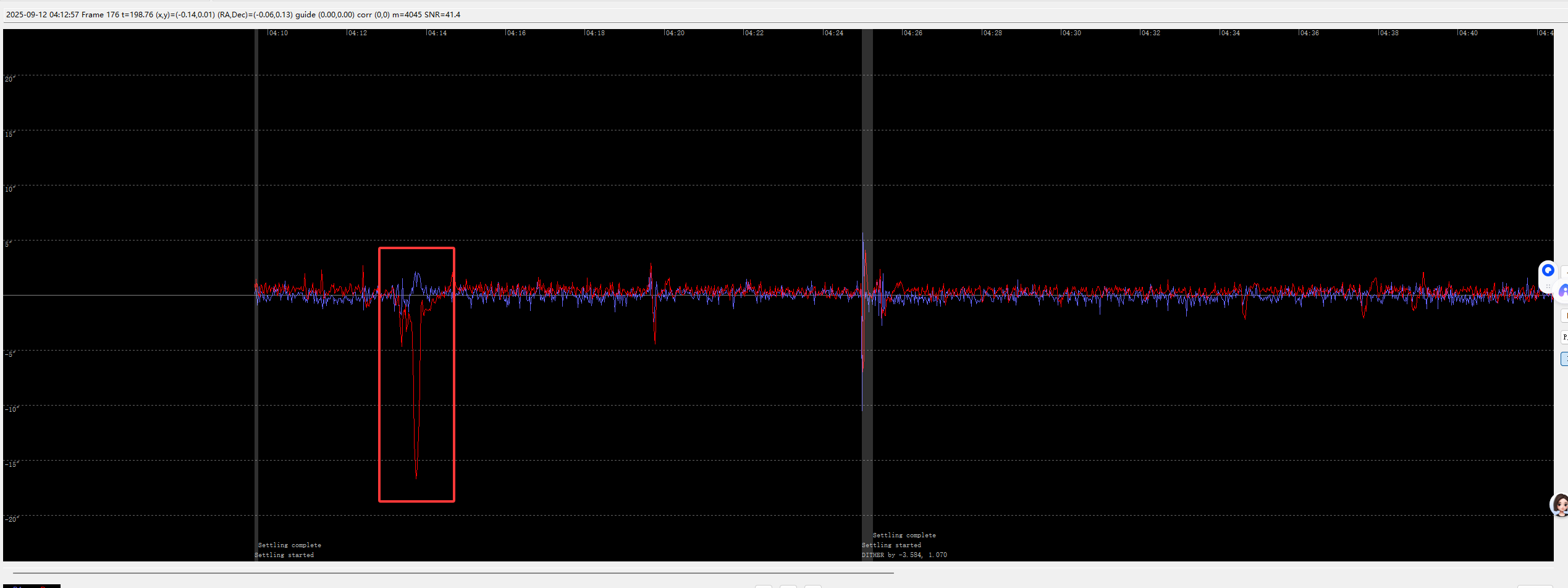Click the blue circular floating assistant icon
Viewport: 1568px width, 588px height.
pyautogui.click(x=1548, y=271)
